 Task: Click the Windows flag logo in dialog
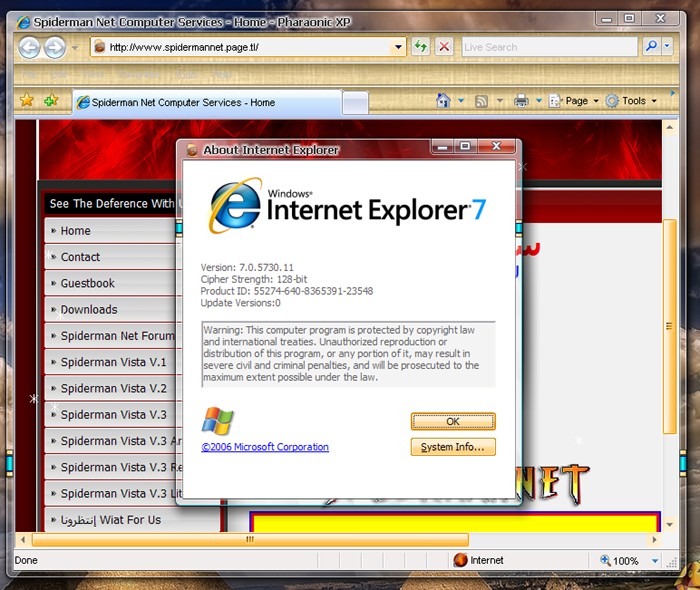click(x=217, y=421)
